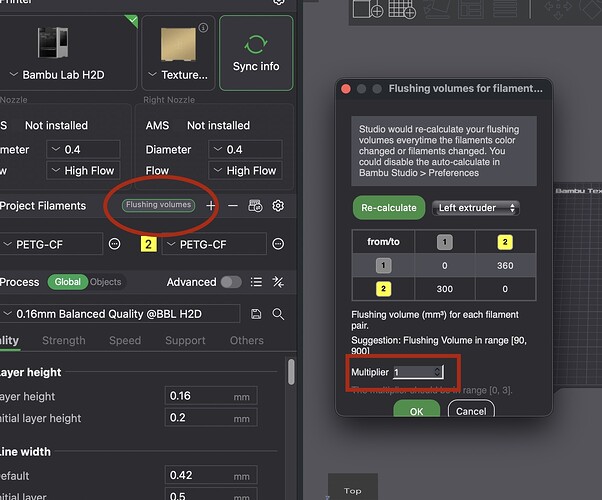This screenshot has width=602, height=500.
Task: Click yellow filament 2 swatch in row label
Action: coord(383,289)
